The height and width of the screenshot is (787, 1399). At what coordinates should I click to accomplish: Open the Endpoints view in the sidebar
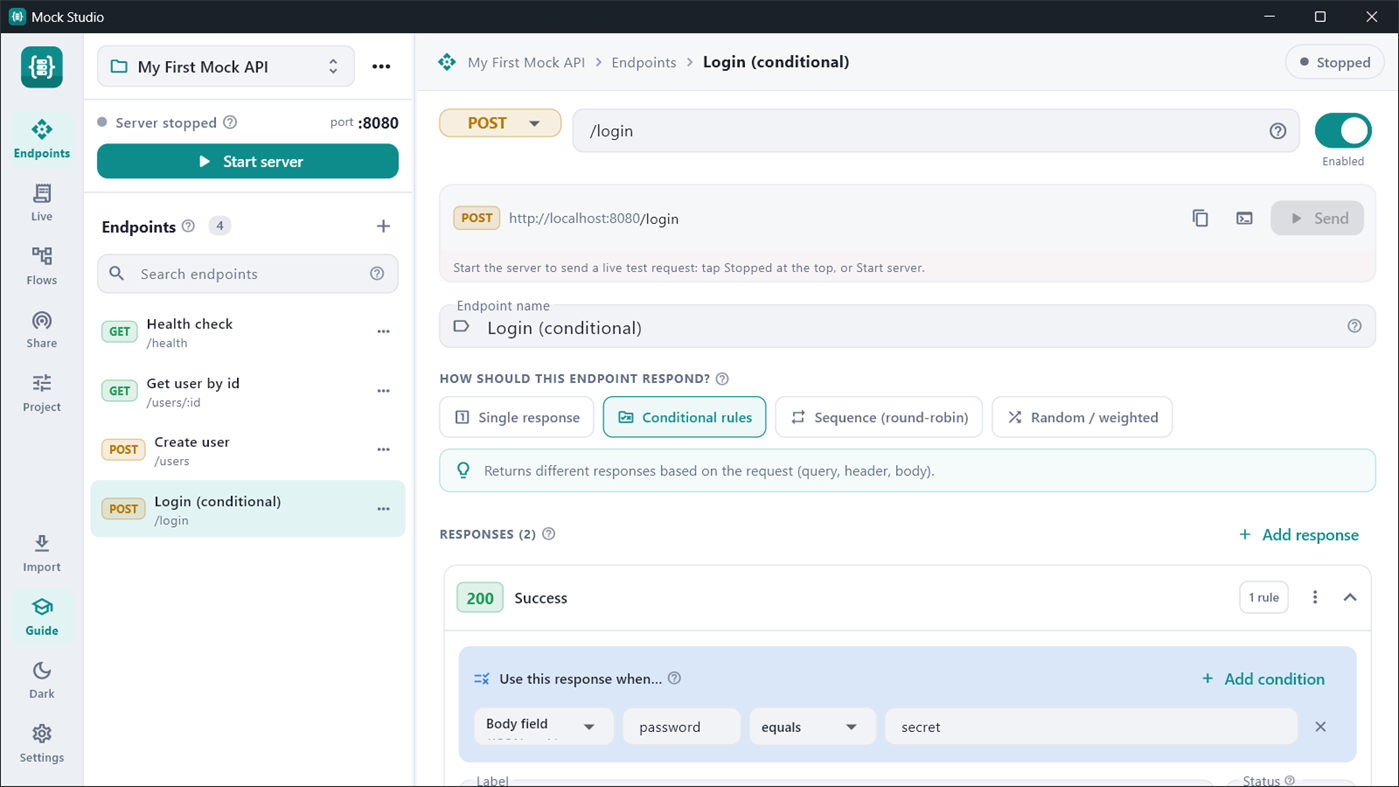pyautogui.click(x=42, y=138)
